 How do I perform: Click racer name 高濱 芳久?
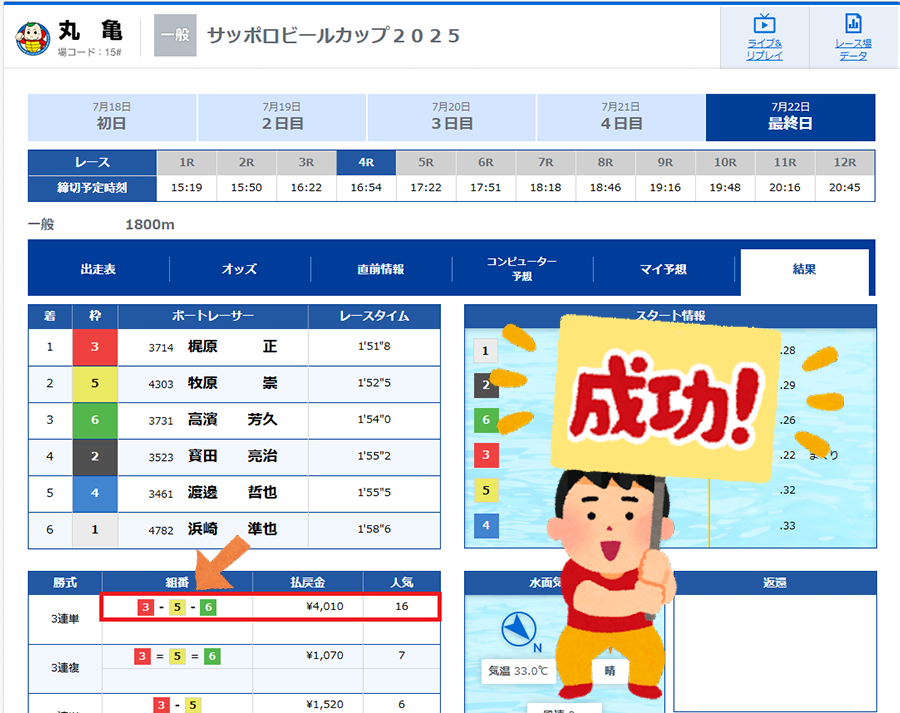point(232,420)
